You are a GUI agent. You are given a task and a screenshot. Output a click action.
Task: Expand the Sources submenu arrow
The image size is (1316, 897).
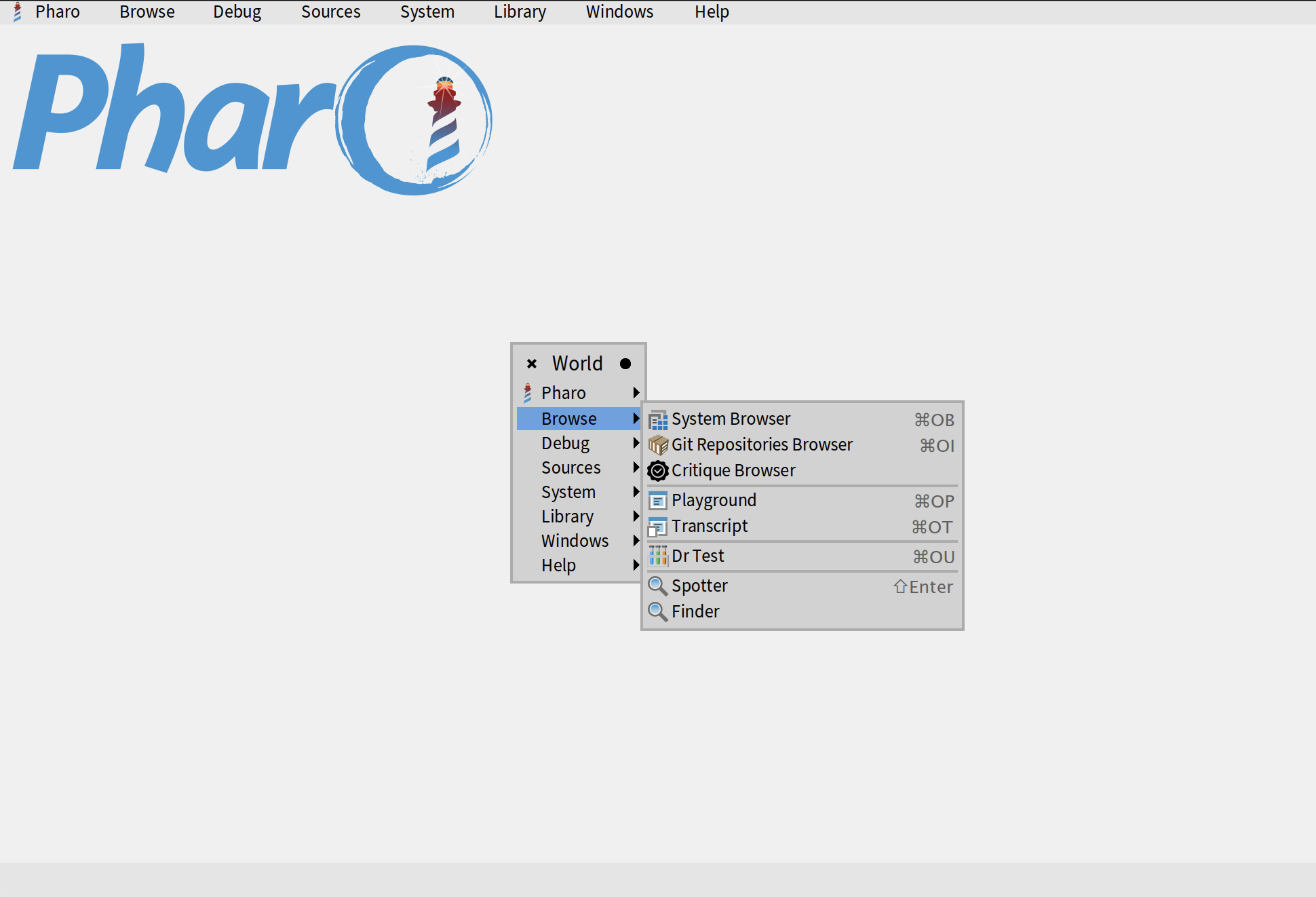pyautogui.click(x=636, y=467)
